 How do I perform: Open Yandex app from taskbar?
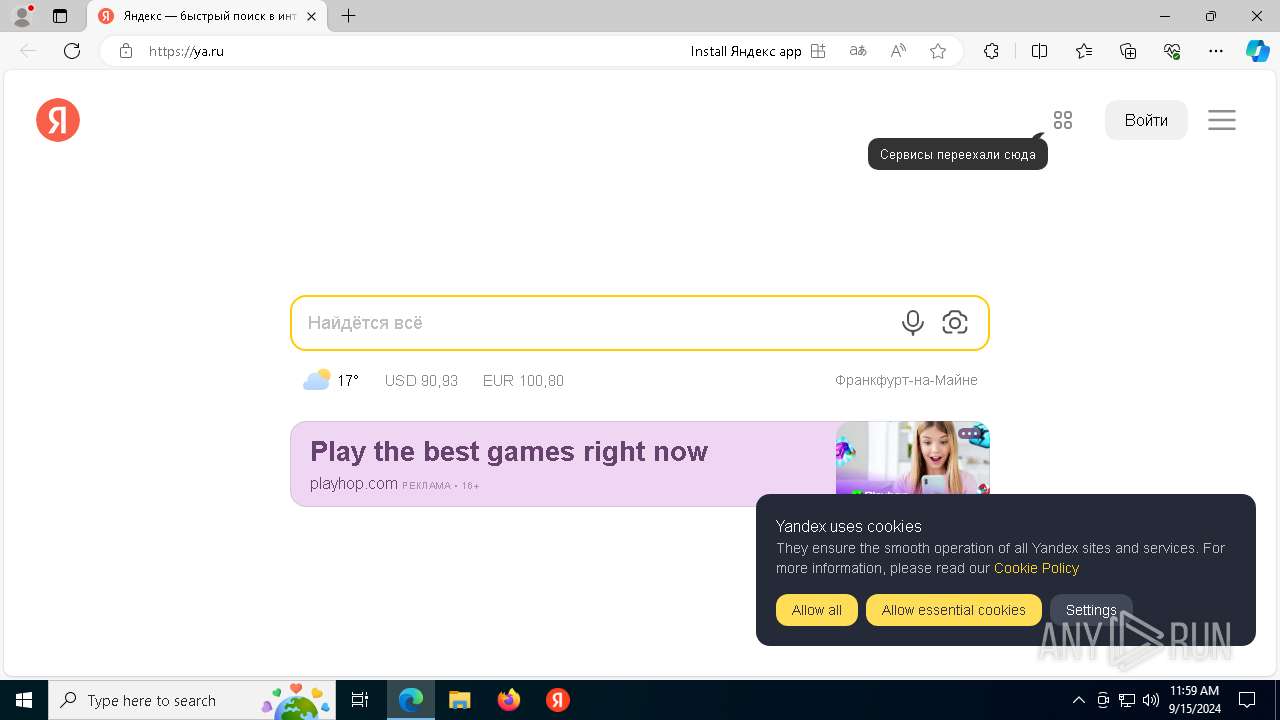[x=558, y=700]
